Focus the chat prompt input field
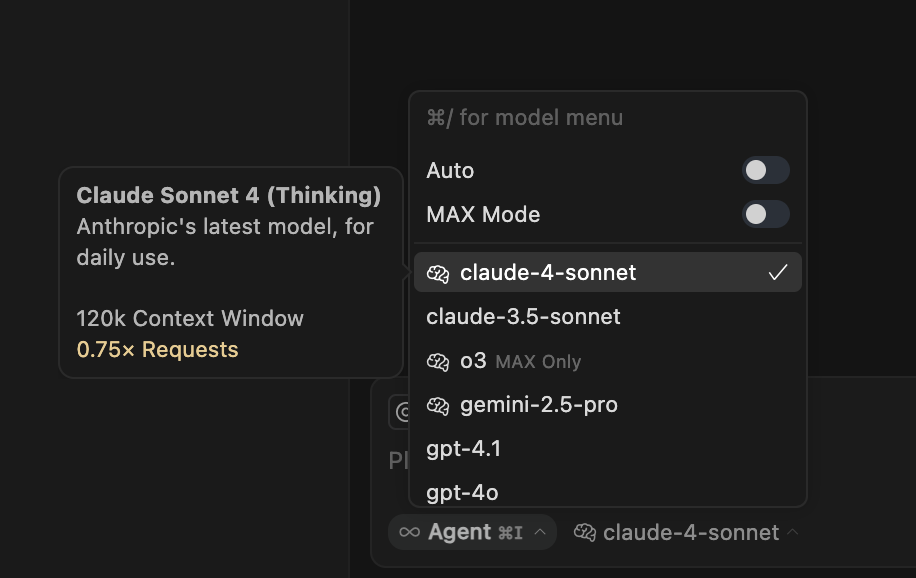 pos(400,461)
